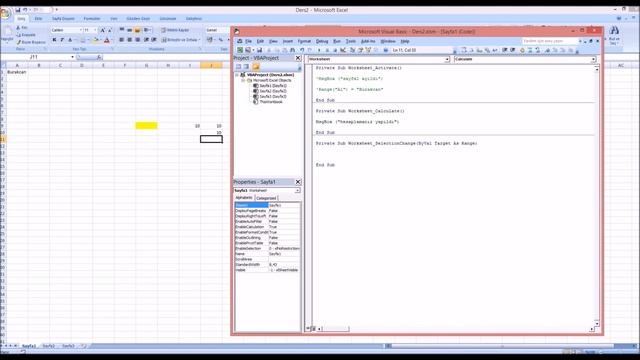The height and width of the screenshot is (360, 640).
Task: Click View Code icon in Project panel
Action: (x=238, y=67)
